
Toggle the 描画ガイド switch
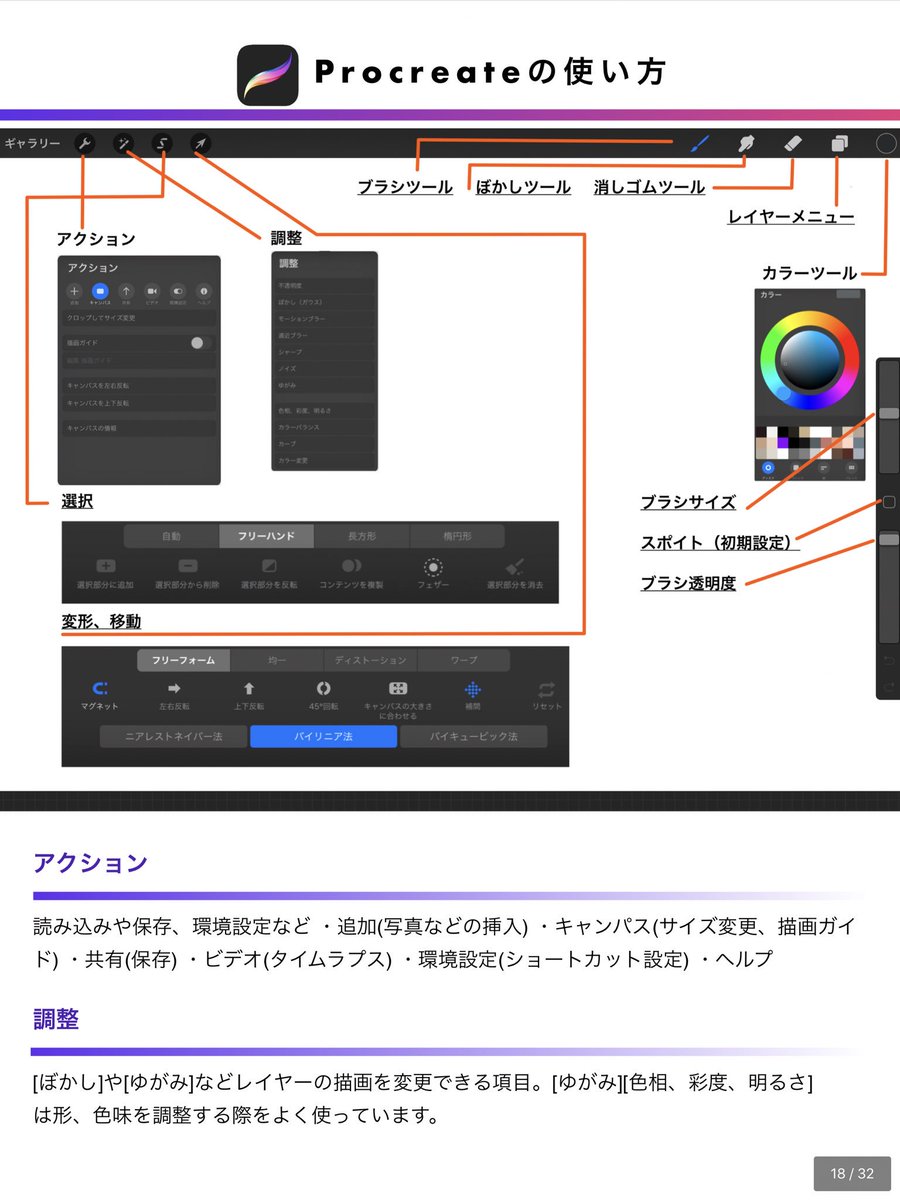[201, 342]
